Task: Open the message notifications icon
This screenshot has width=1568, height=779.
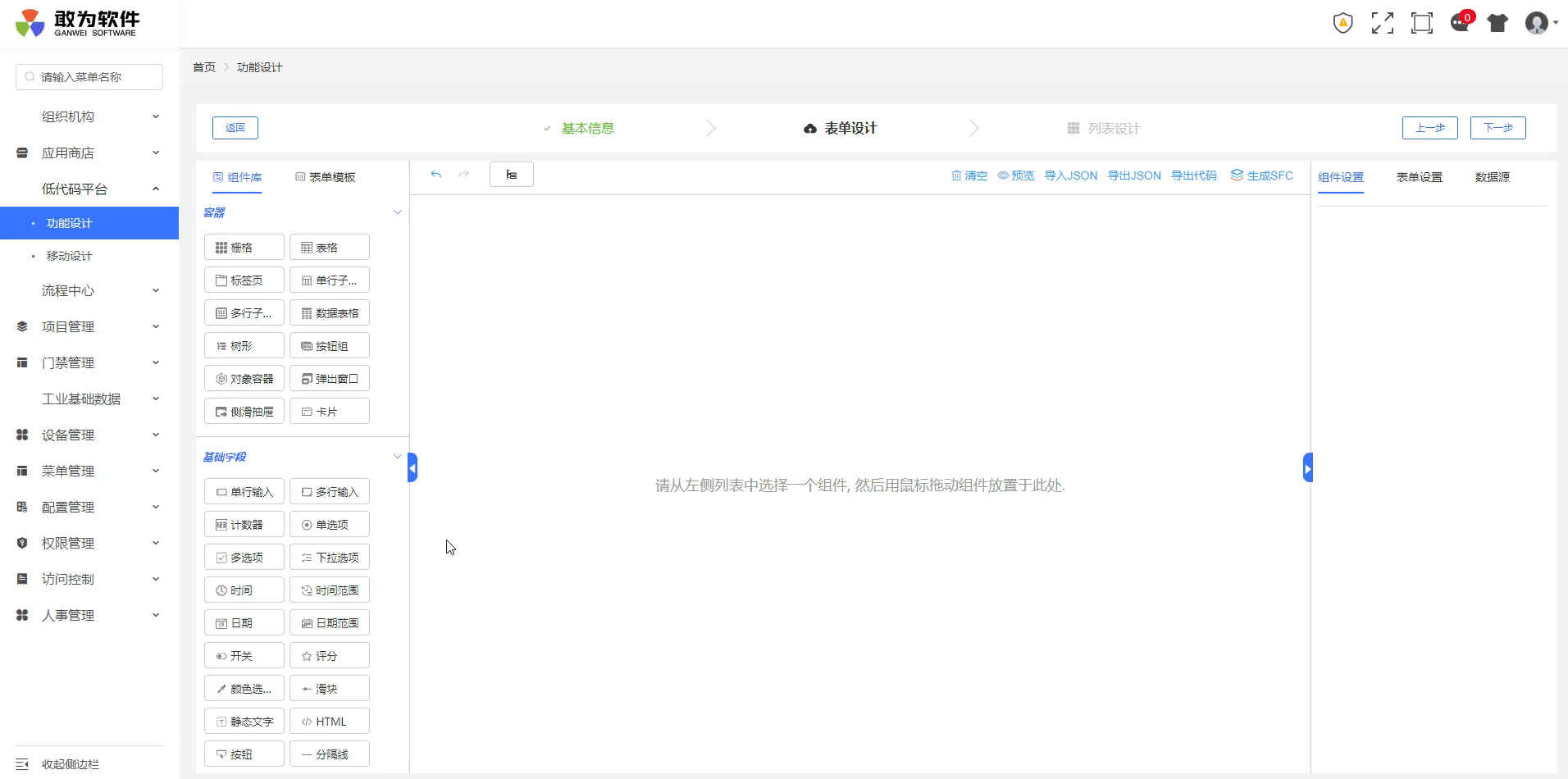Action: pos(1460,23)
